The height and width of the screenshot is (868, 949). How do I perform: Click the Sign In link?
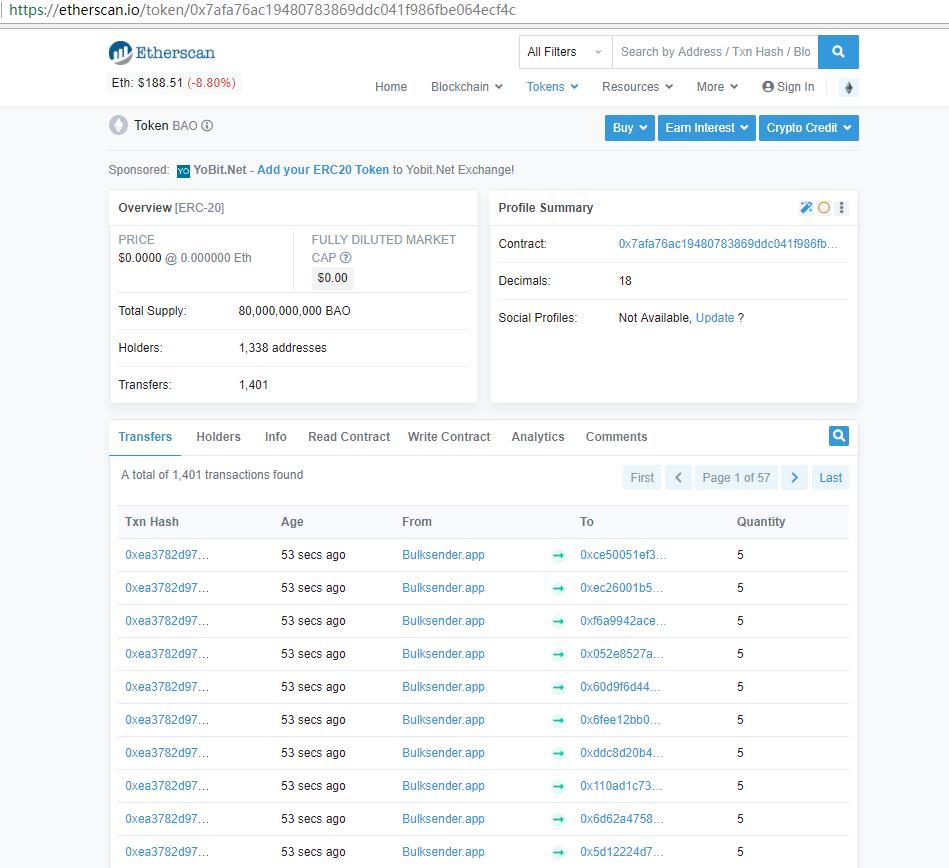pyautogui.click(x=788, y=87)
